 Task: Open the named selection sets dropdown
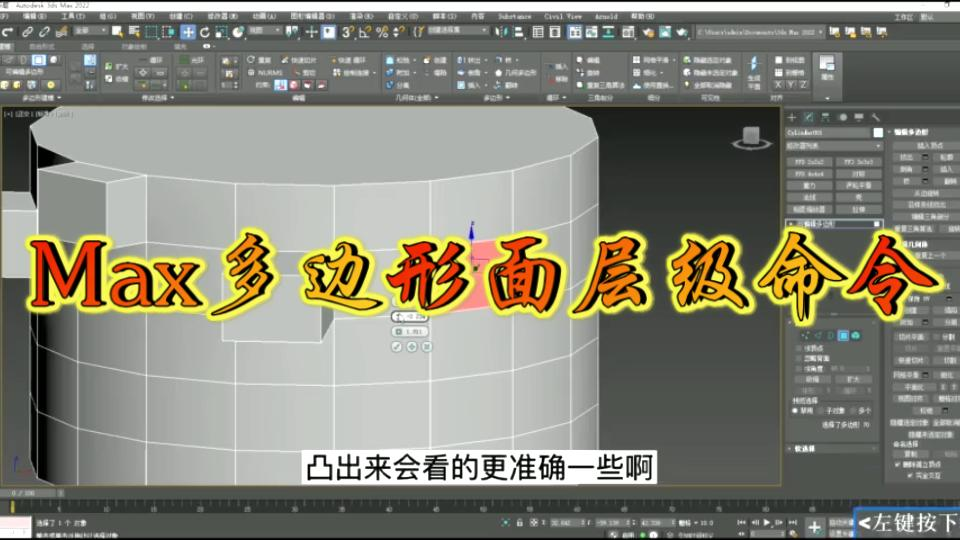(458, 31)
